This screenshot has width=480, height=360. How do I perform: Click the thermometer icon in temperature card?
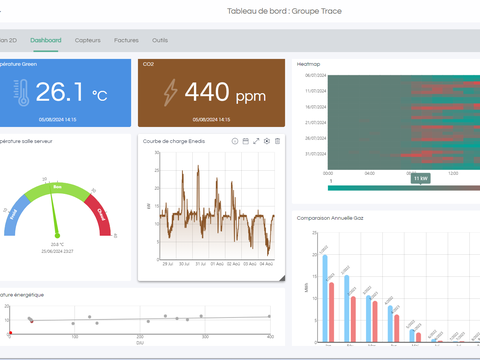click(x=22, y=93)
